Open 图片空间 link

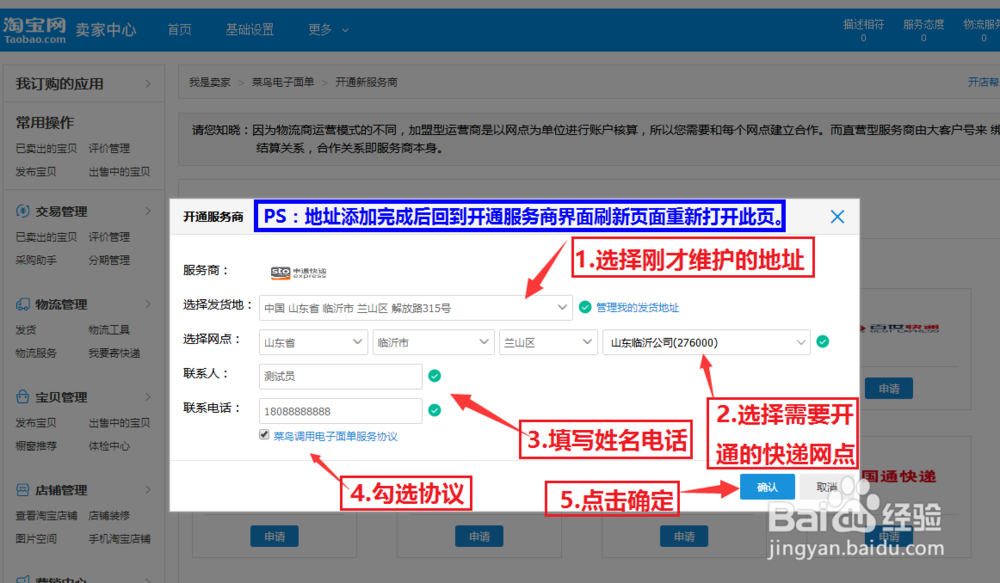[x=36, y=539]
